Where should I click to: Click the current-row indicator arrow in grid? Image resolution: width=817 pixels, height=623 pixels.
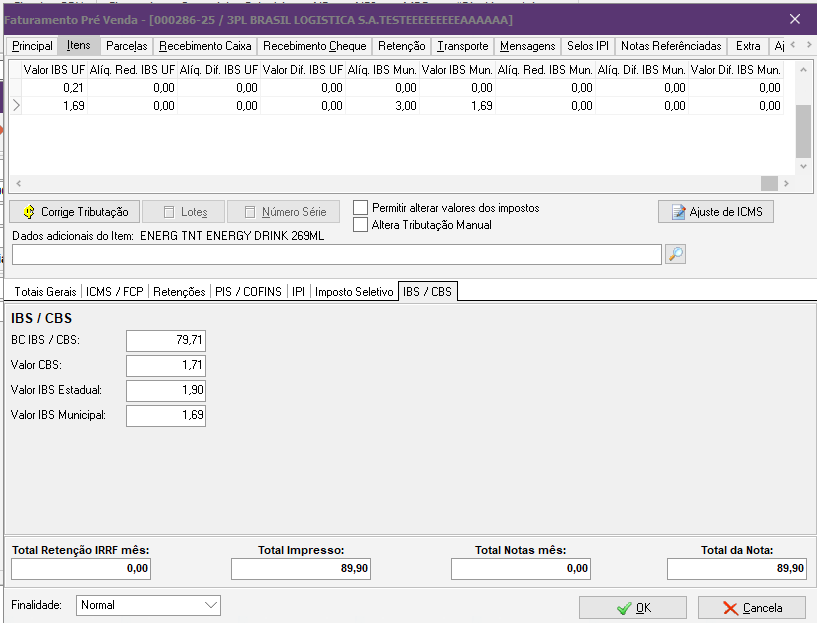click(16, 106)
